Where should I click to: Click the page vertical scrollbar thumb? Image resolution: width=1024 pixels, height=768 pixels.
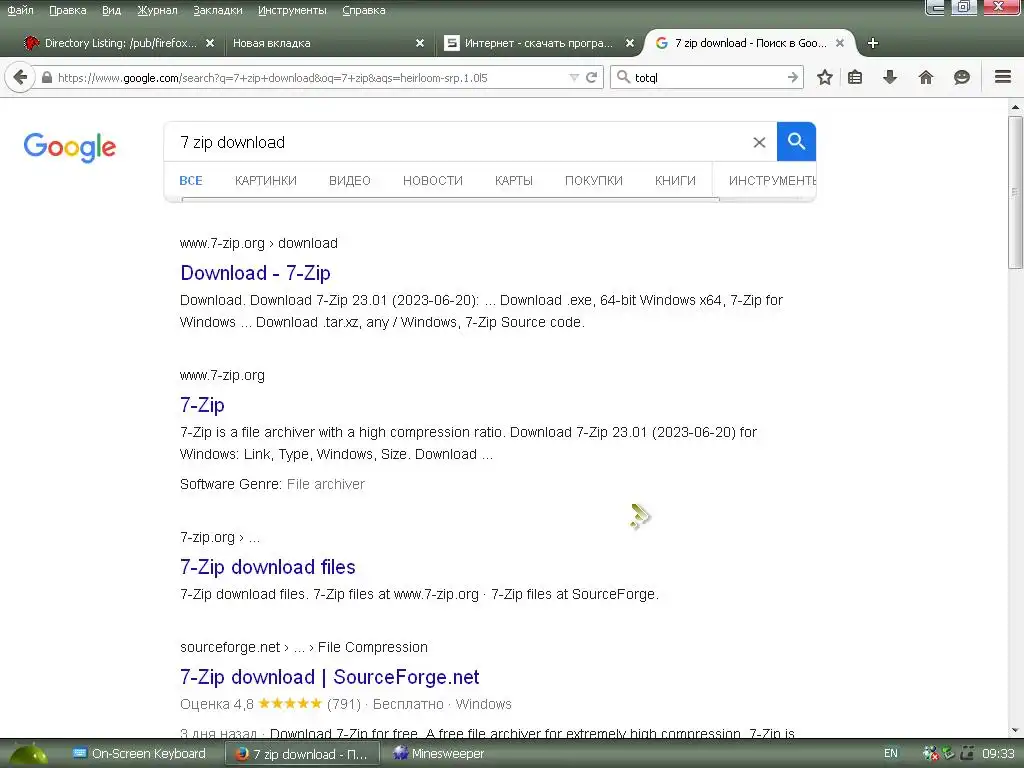[1015, 192]
